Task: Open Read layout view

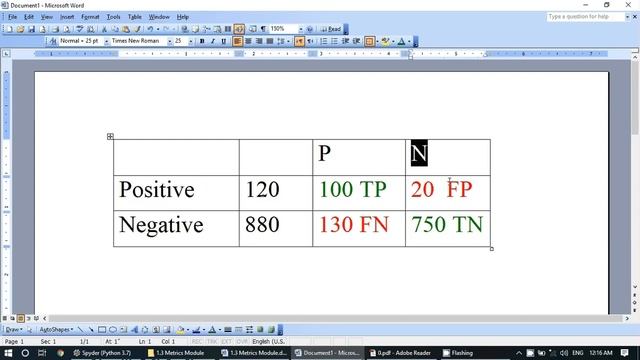Action: pos(331,29)
